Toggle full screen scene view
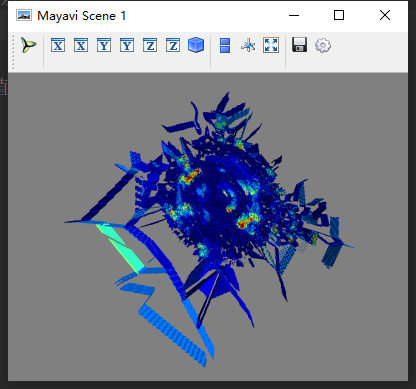Image resolution: width=416 pixels, height=389 pixels. [x=271, y=45]
